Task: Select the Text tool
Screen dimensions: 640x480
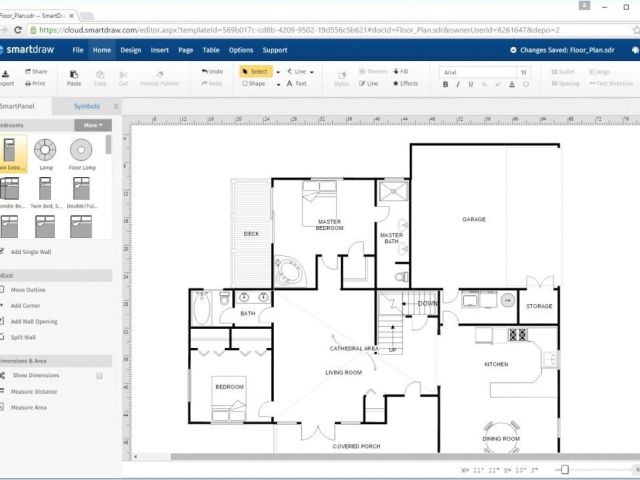Action: (296, 84)
